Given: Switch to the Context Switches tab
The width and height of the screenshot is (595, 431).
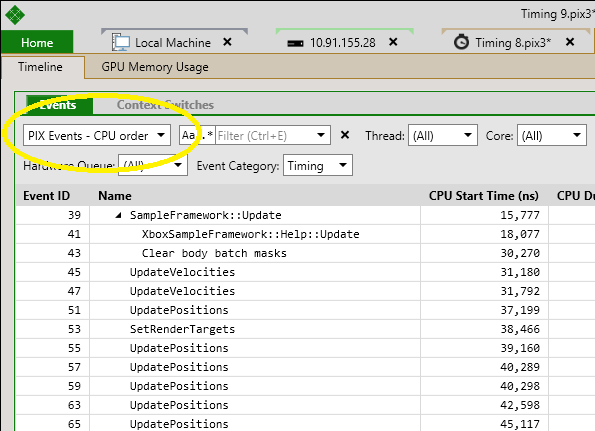Looking at the screenshot, I should pyautogui.click(x=165, y=105).
